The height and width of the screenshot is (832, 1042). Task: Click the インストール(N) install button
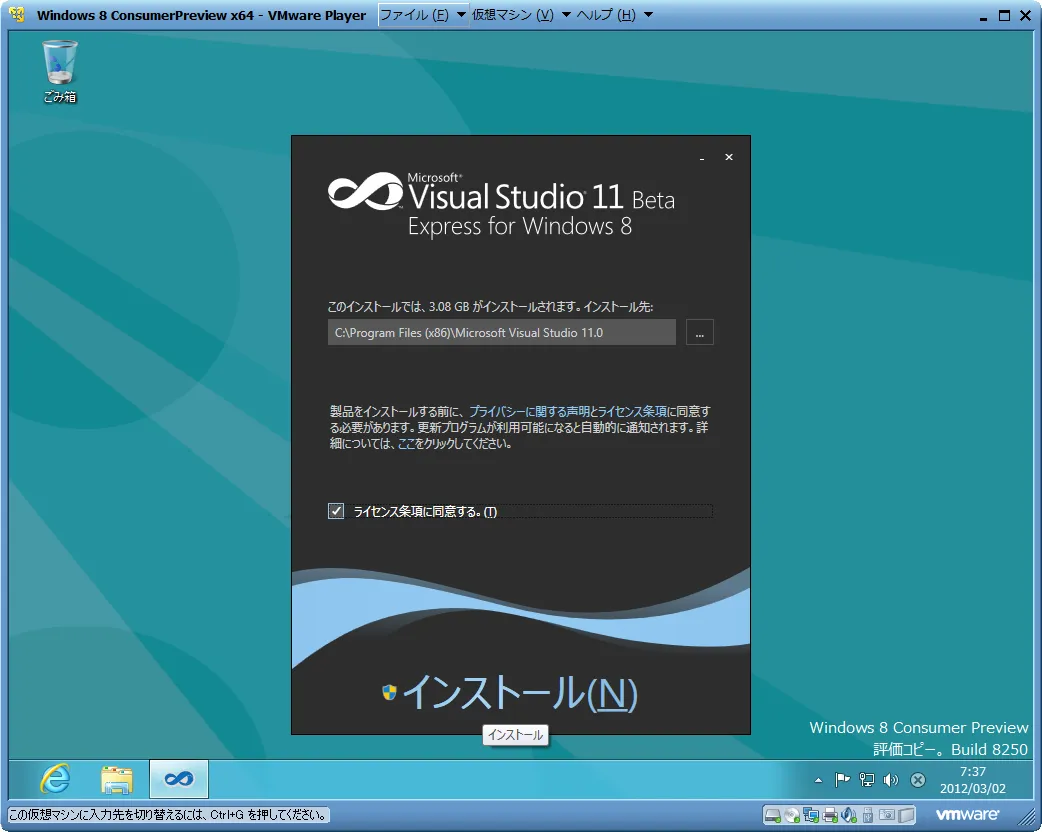[519, 692]
